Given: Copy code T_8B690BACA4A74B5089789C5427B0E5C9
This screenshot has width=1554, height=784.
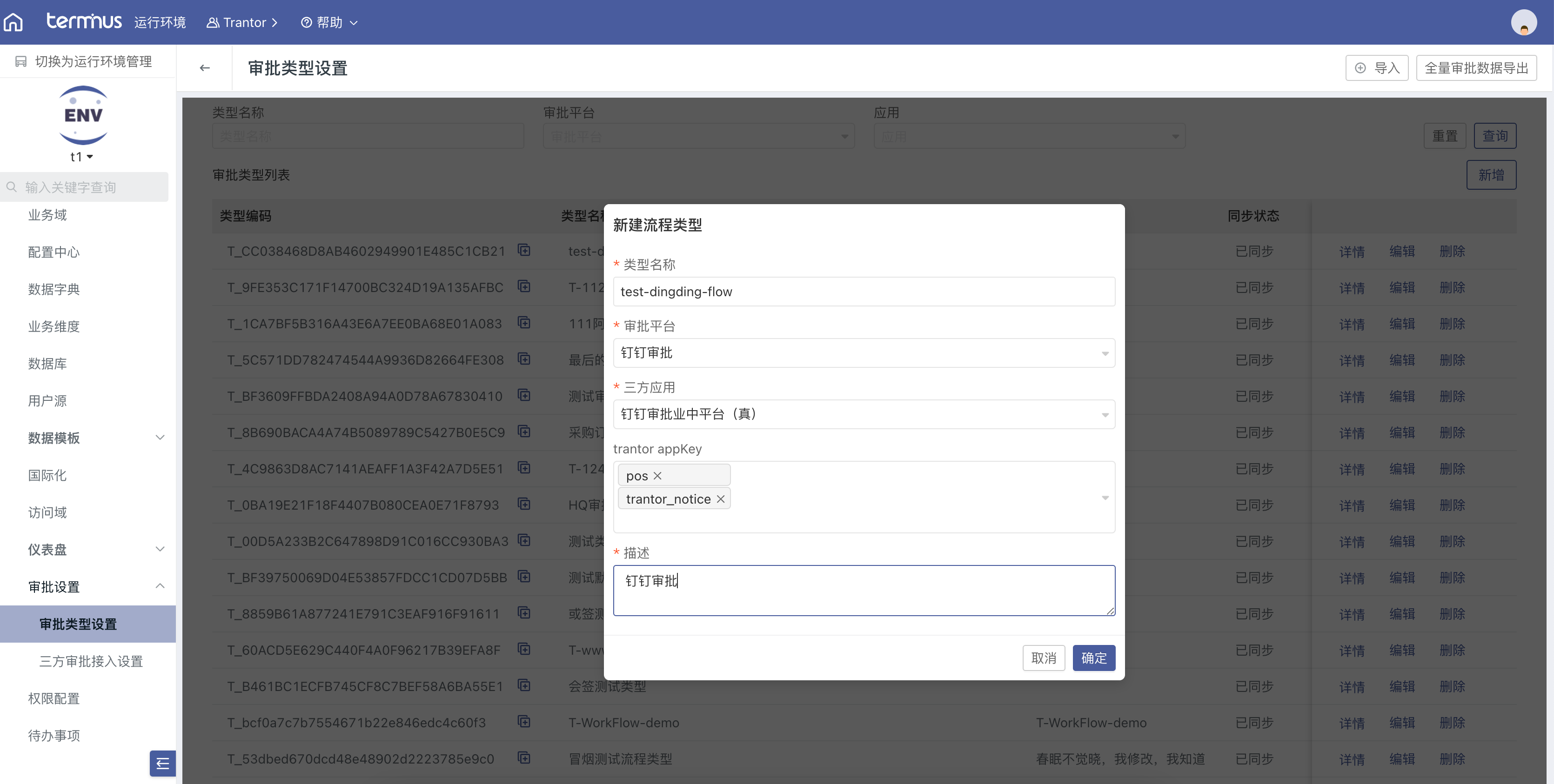Looking at the screenshot, I should (524, 432).
